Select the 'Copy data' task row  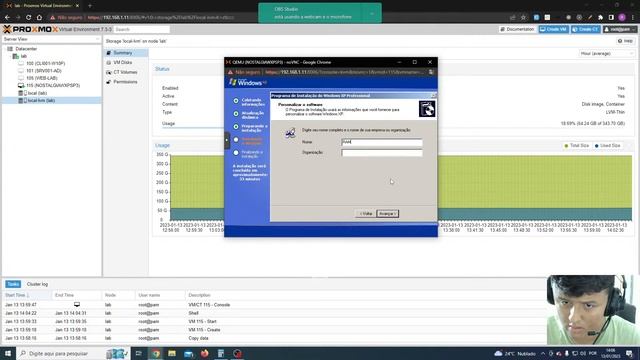coord(273,338)
